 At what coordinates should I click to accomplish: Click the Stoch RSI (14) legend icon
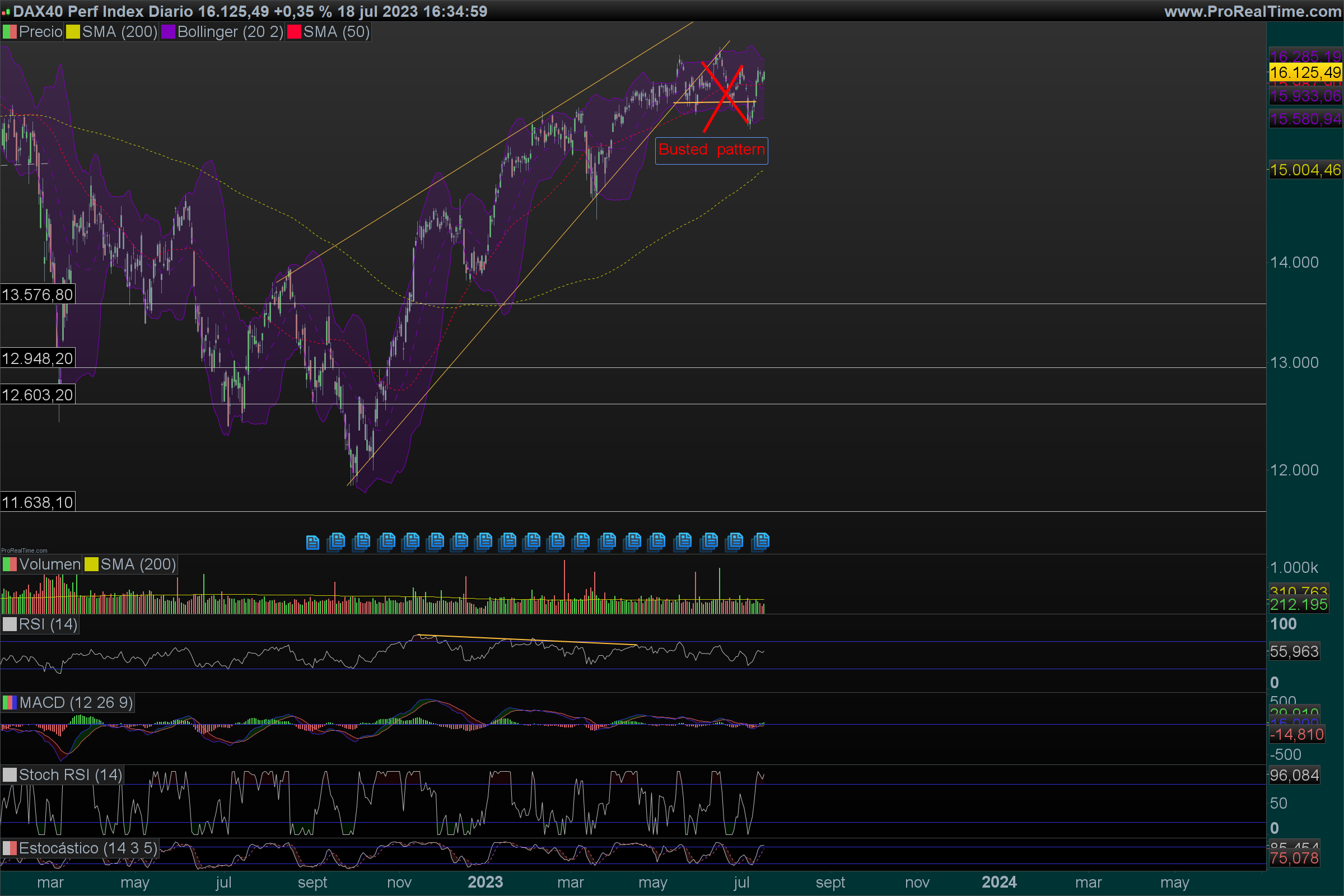(x=10, y=775)
